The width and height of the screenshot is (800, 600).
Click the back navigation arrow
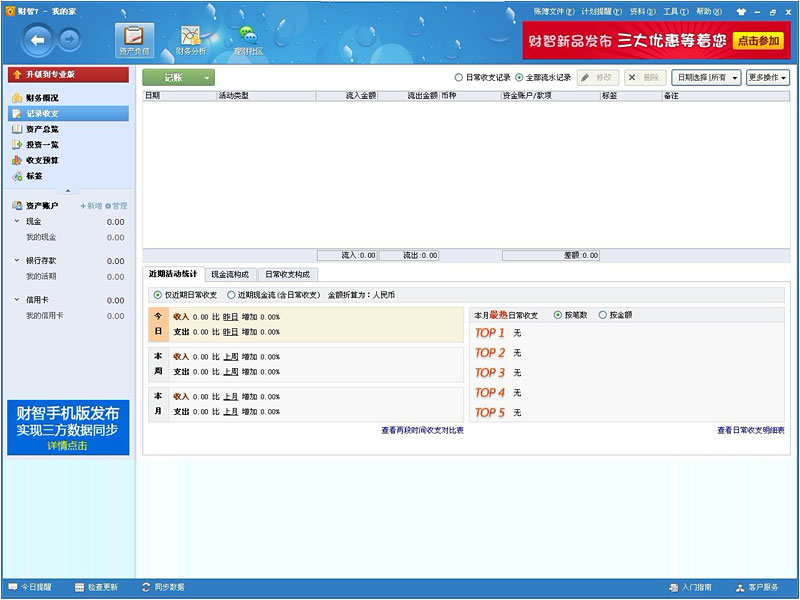38,40
